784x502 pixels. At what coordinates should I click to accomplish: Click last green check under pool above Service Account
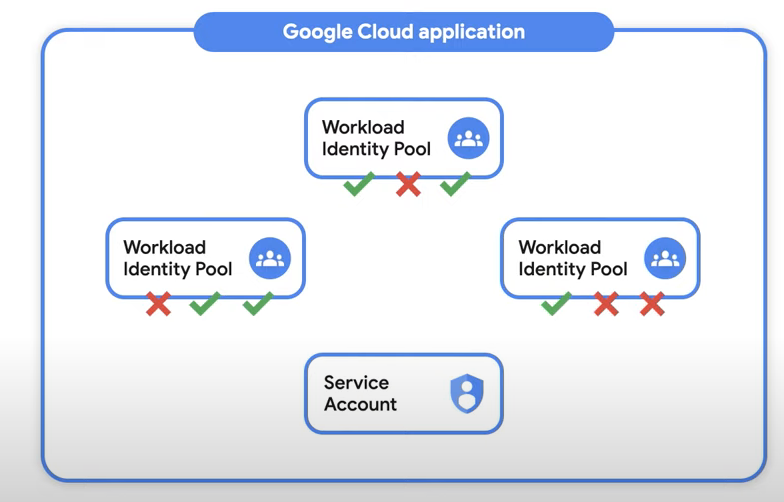[456, 184]
